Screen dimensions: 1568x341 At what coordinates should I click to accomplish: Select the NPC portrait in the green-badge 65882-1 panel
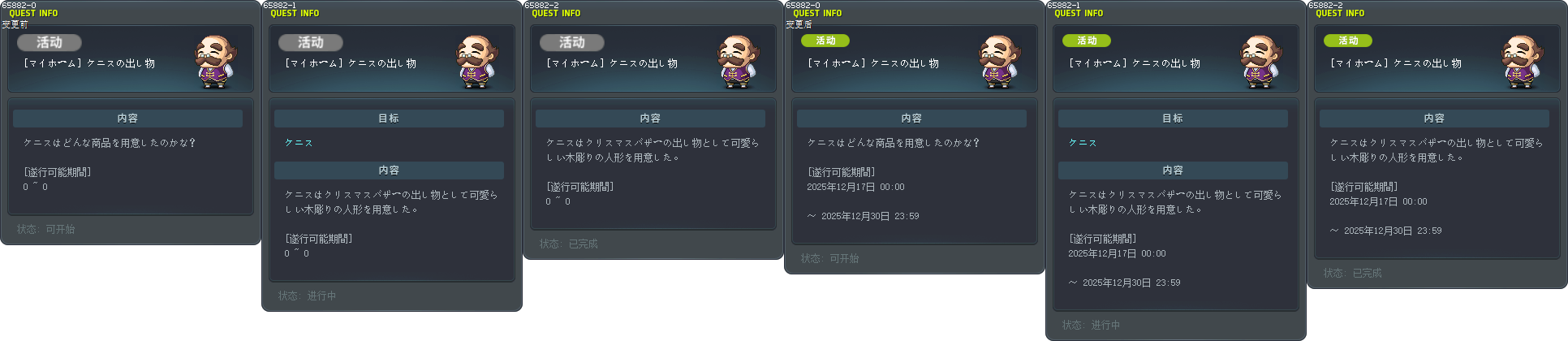[x=1260, y=62]
